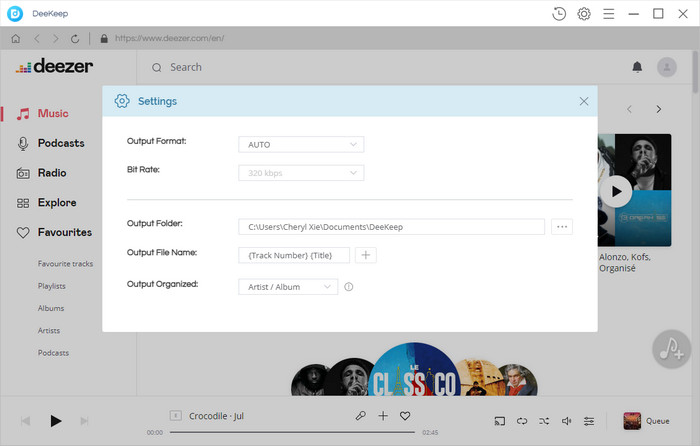
Task: Reload the Deezer page
Action: point(75,39)
